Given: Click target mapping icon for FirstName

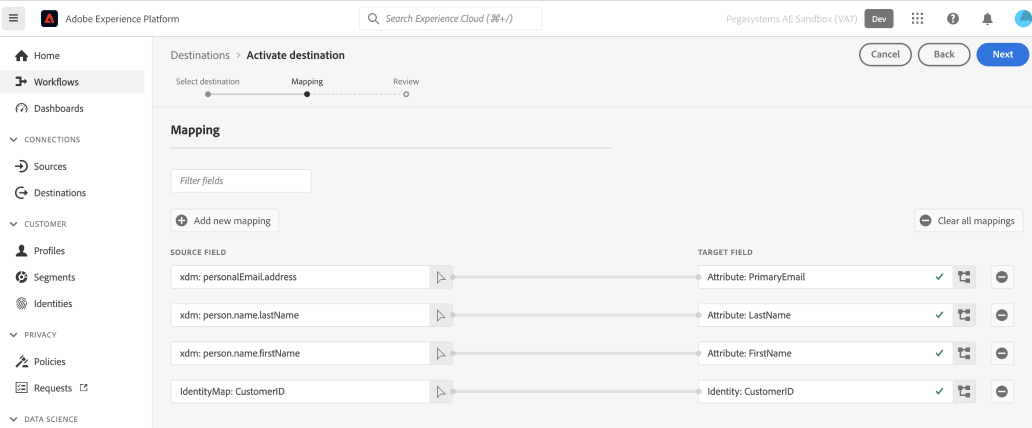Looking at the screenshot, I should [965, 353].
